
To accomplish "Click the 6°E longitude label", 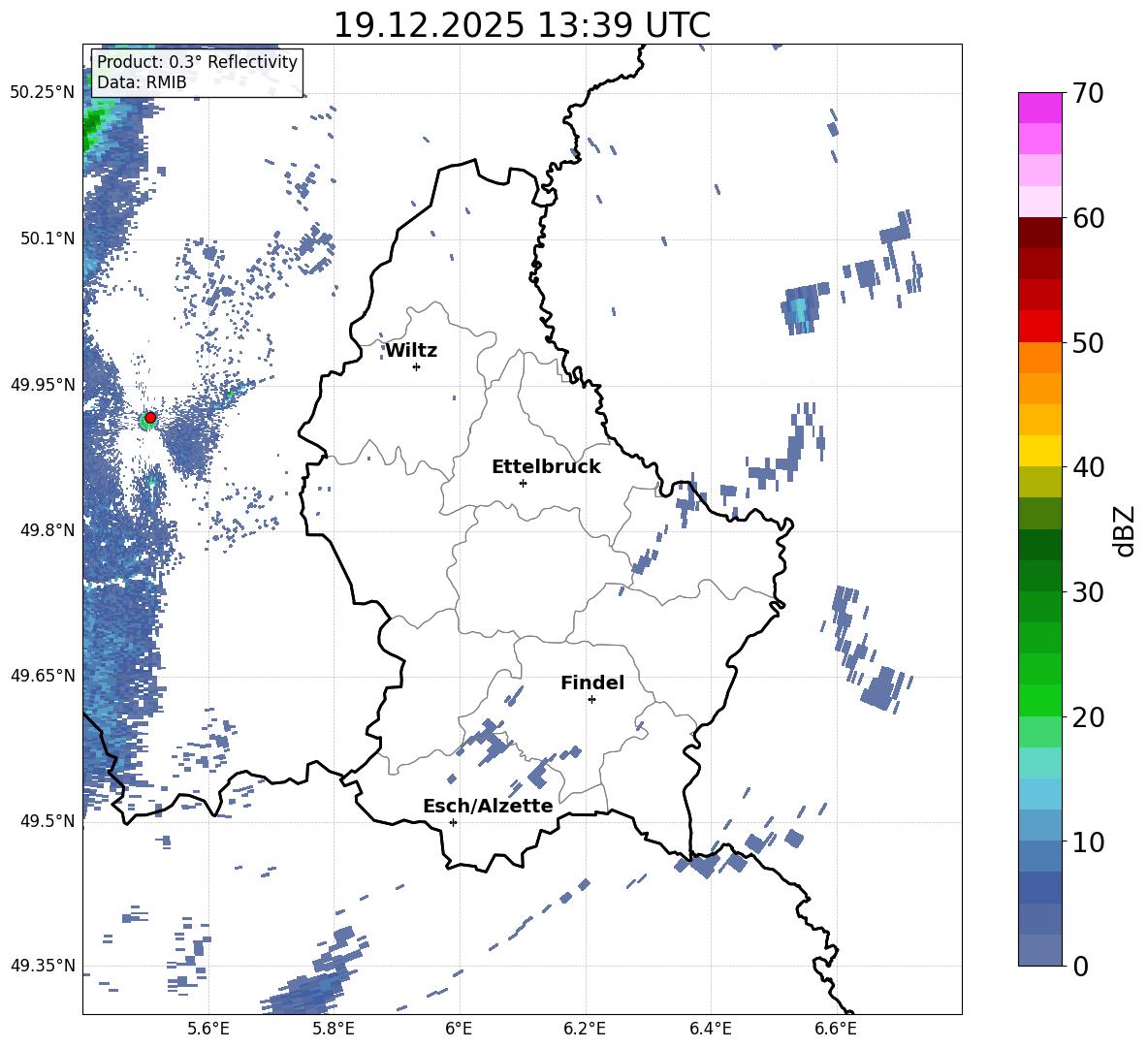I will coord(459,1029).
